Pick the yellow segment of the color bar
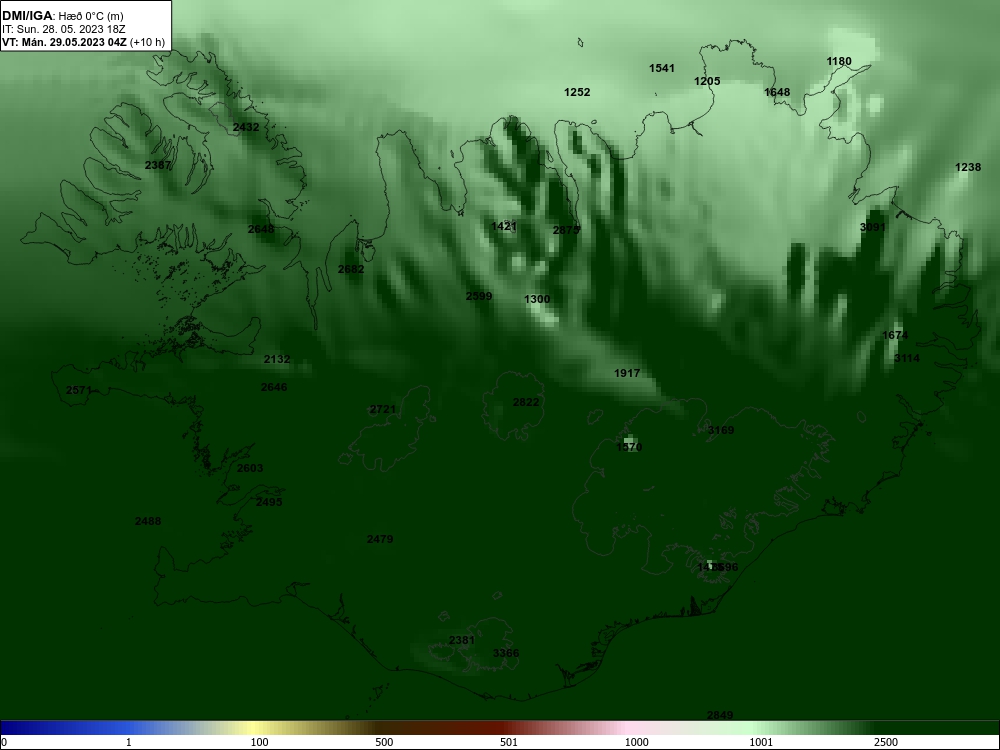1000x750 pixels. click(255, 728)
